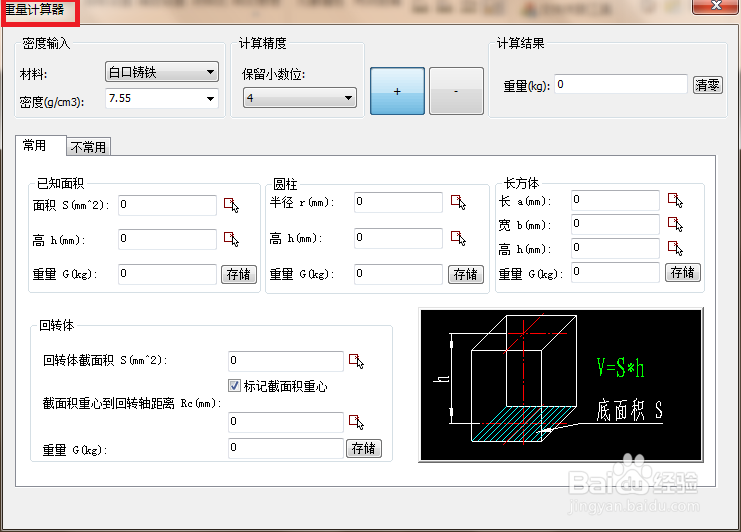741x532 pixels.
Task: Focus the 面积 S(mm^2) input field
Action: 167,205
